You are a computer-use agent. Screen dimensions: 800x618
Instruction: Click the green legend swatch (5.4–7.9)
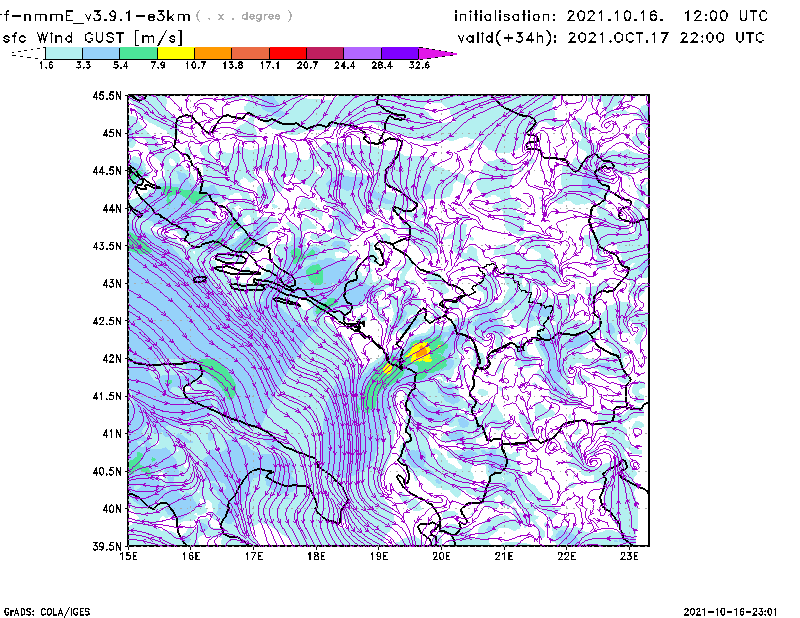(x=138, y=53)
